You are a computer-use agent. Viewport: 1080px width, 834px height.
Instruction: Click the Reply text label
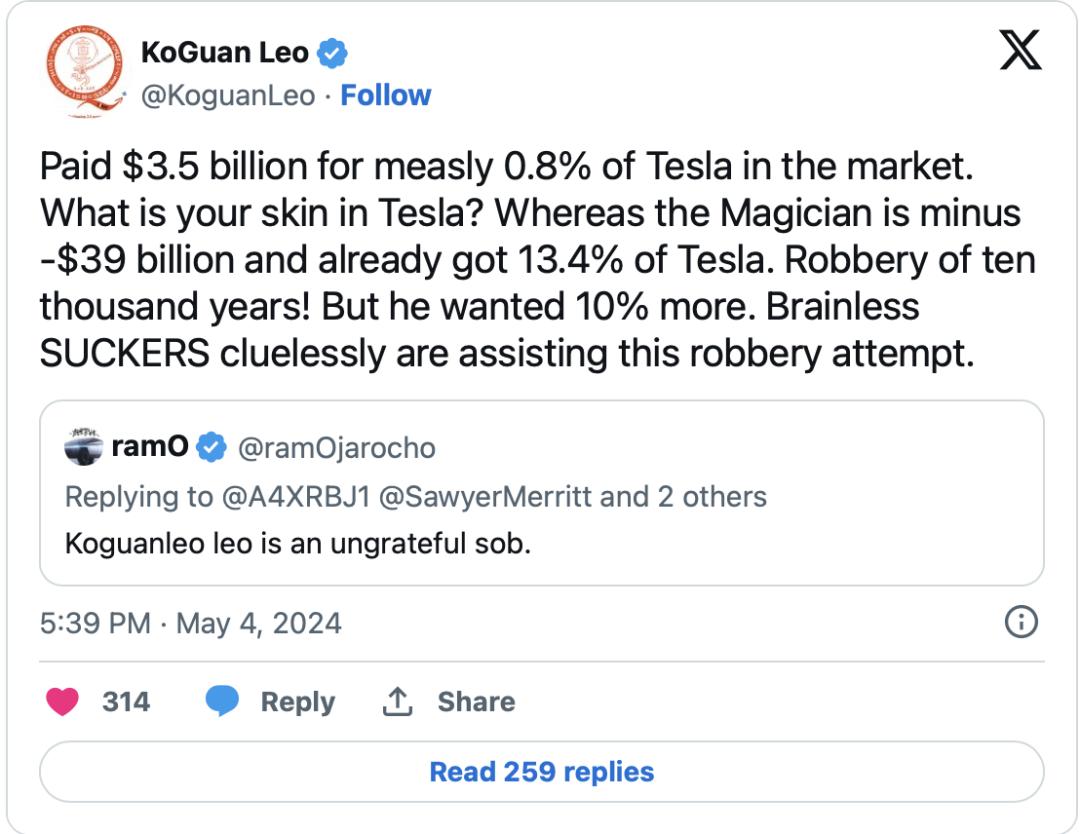(298, 702)
